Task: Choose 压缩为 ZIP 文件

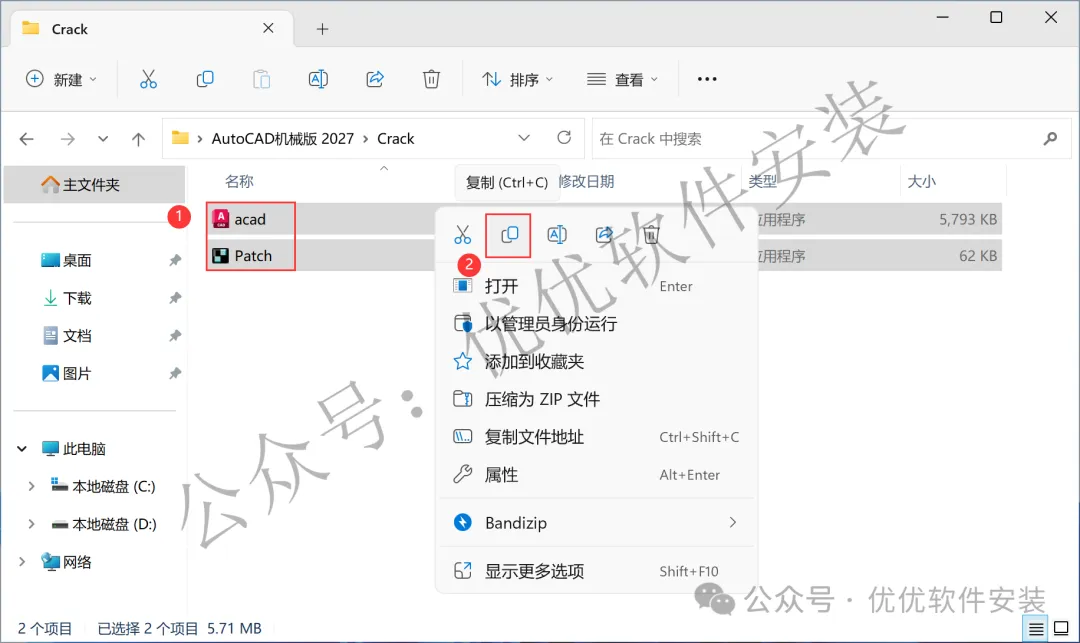Action: (x=597, y=399)
